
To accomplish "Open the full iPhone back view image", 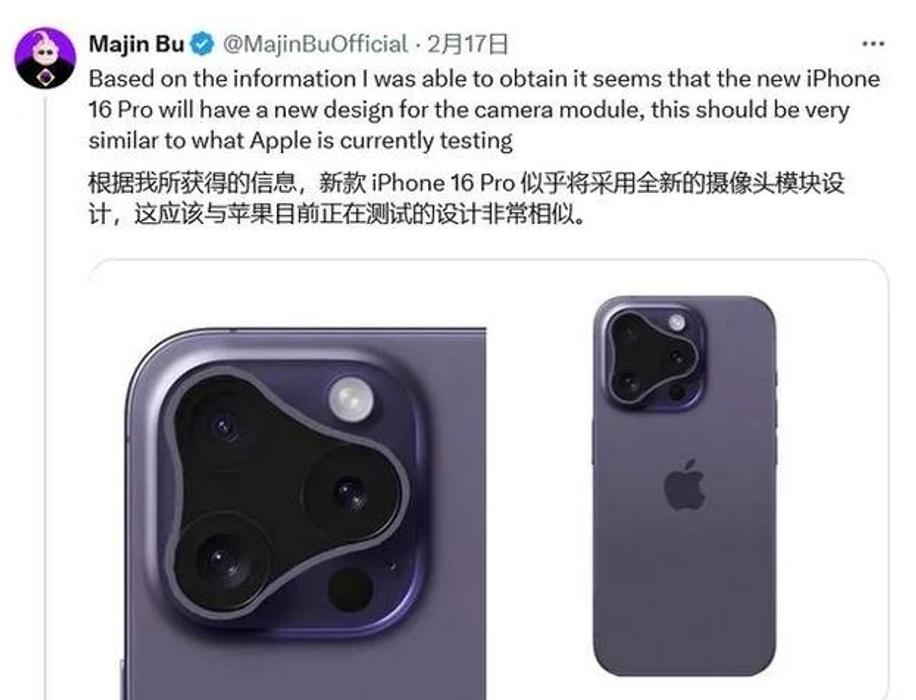I will tap(685, 486).
